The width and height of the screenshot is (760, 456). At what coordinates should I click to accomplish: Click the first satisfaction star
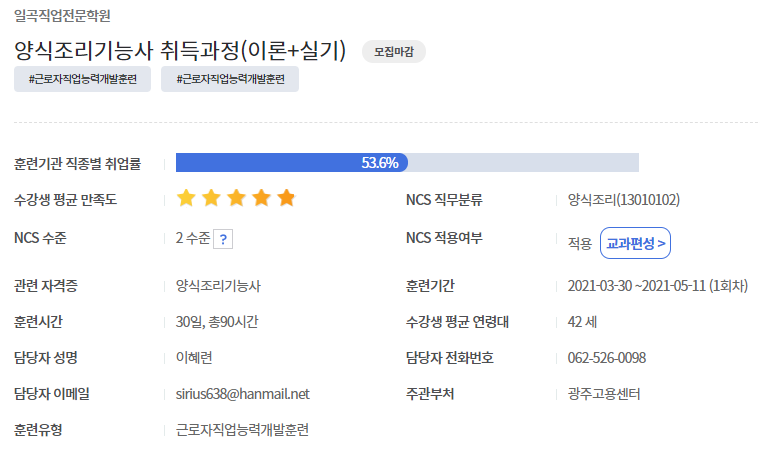point(186,198)
